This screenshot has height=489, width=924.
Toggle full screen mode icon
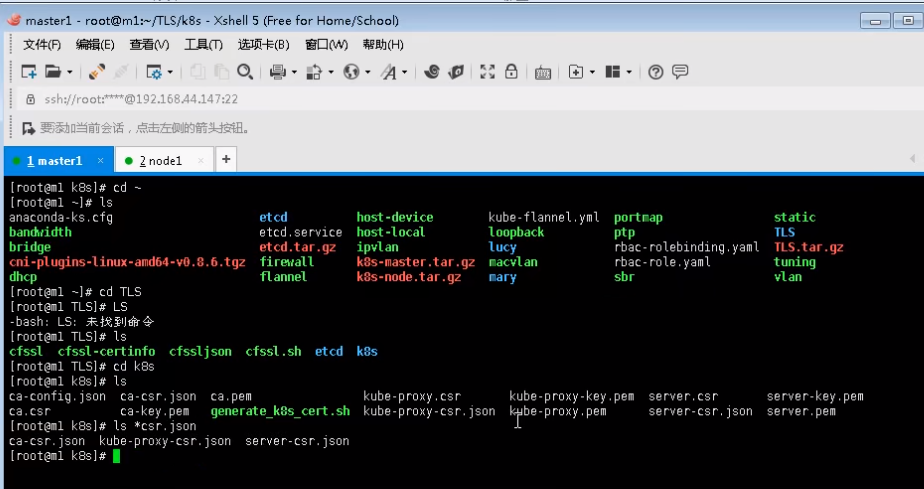(487, 72)
